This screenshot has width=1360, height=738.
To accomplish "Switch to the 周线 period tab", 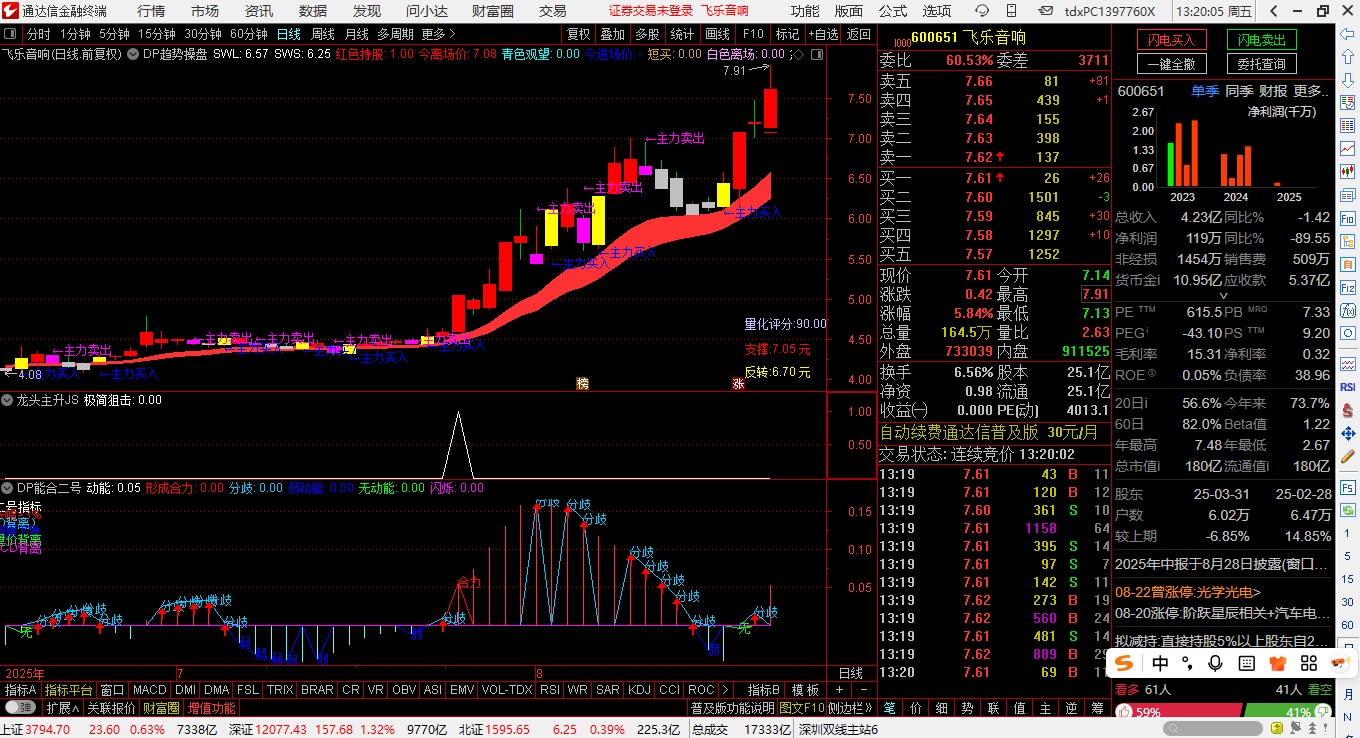I will coord(323,34).
